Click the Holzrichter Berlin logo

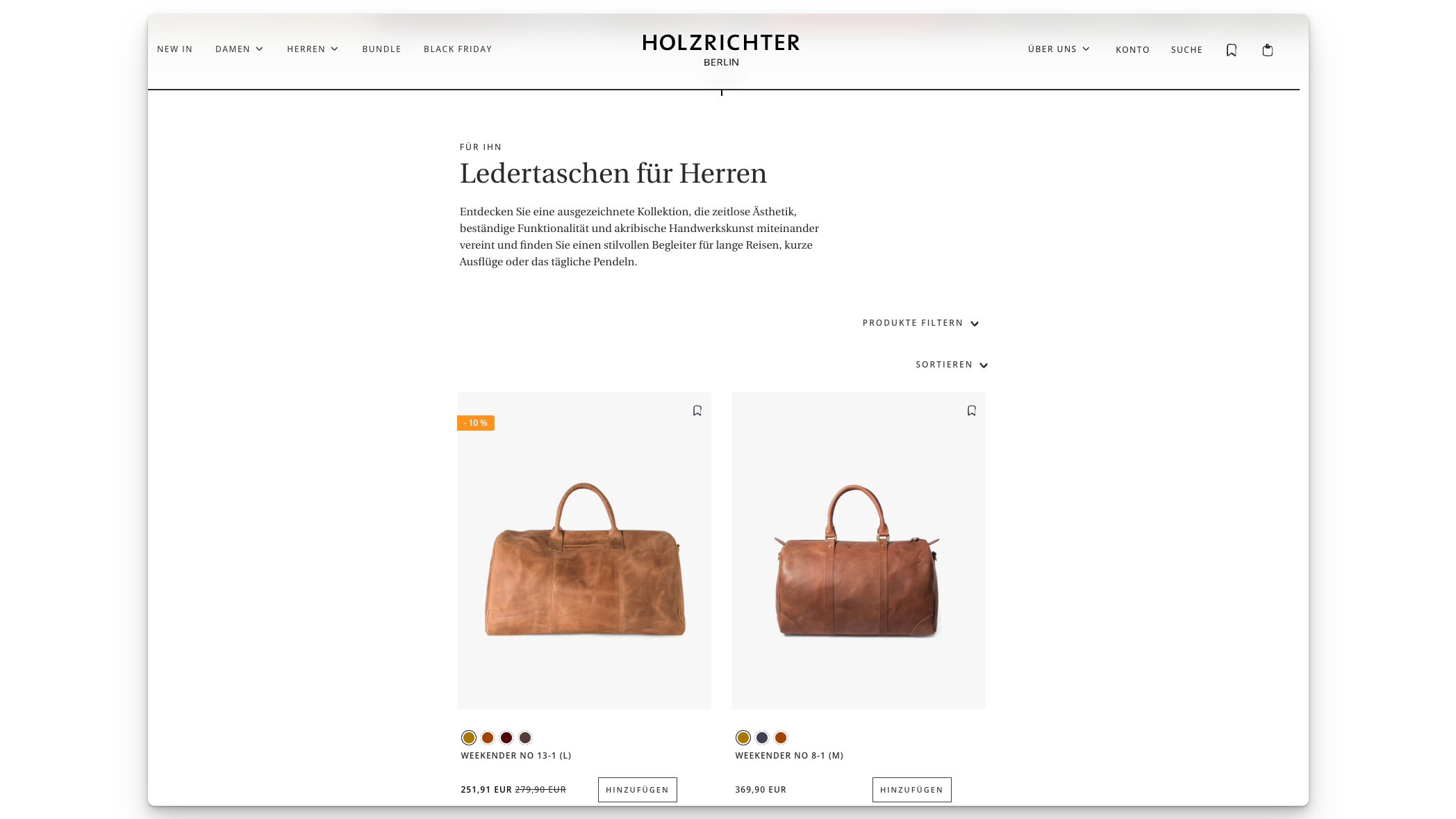tap(721, 50)
